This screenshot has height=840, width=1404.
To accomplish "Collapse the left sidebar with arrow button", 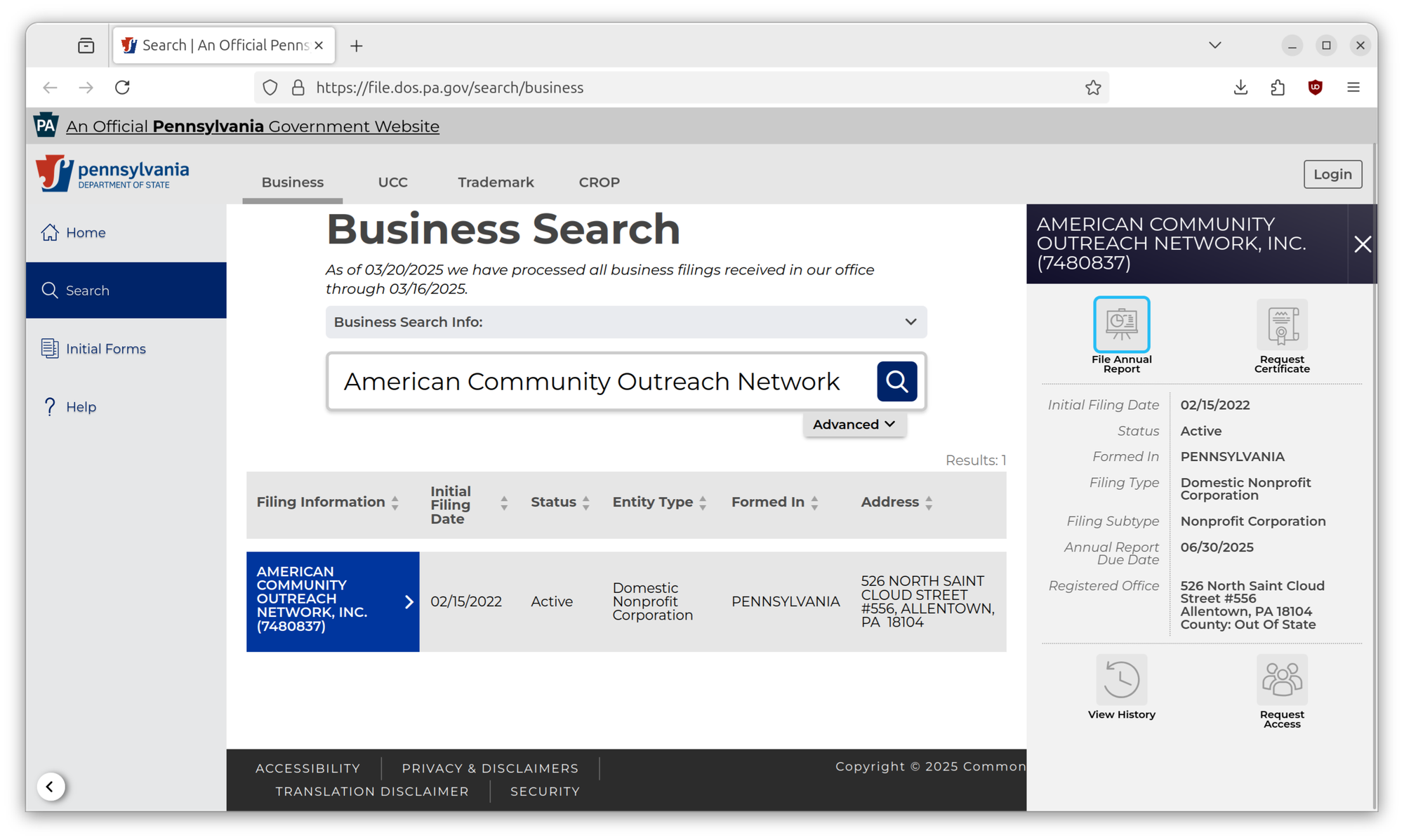I will 51,787.
